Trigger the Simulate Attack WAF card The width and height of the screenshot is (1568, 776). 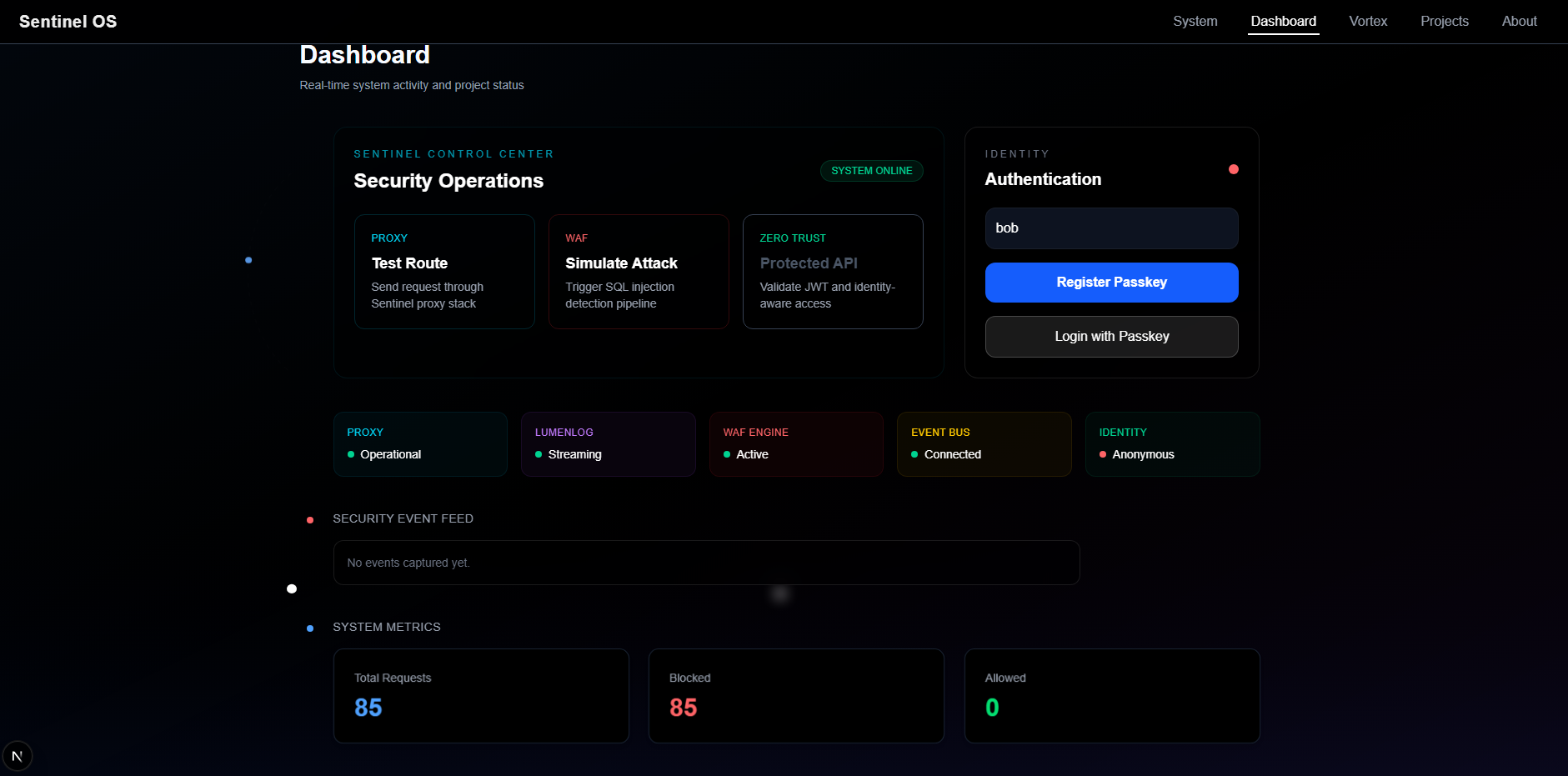639,272
